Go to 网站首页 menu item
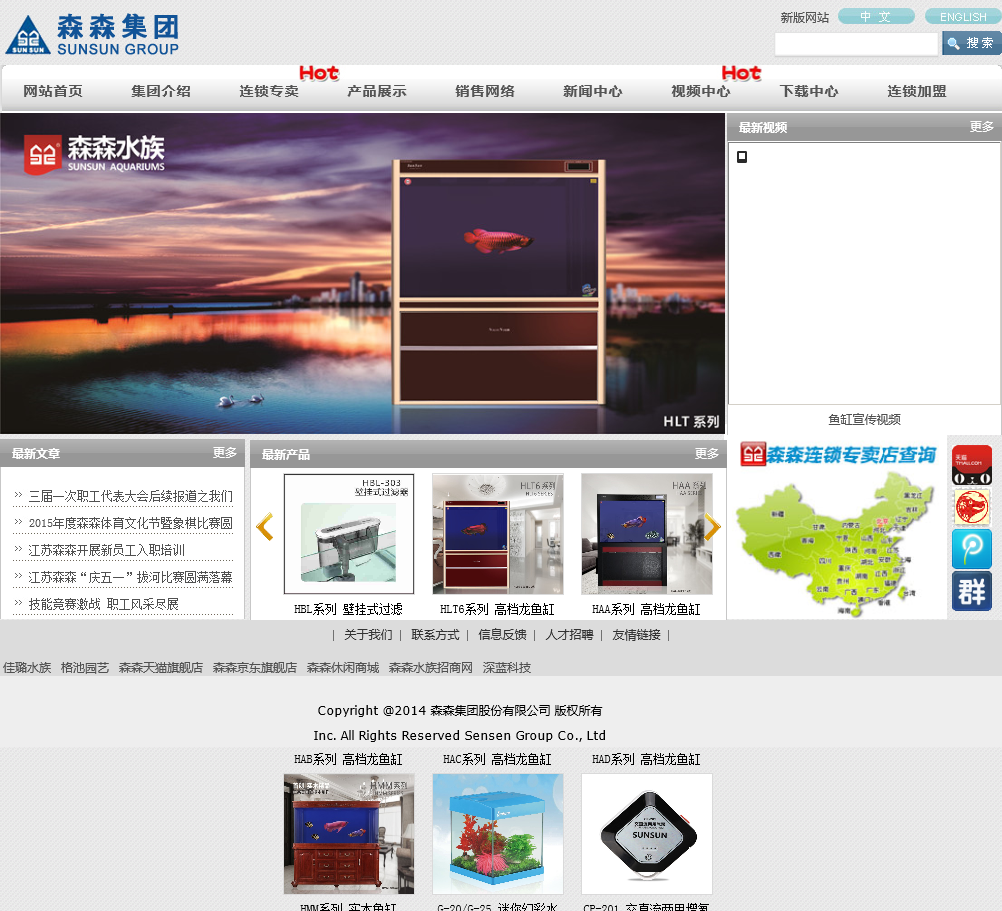The height and width of the screenshot is (911, 1002). click(53, 91)
